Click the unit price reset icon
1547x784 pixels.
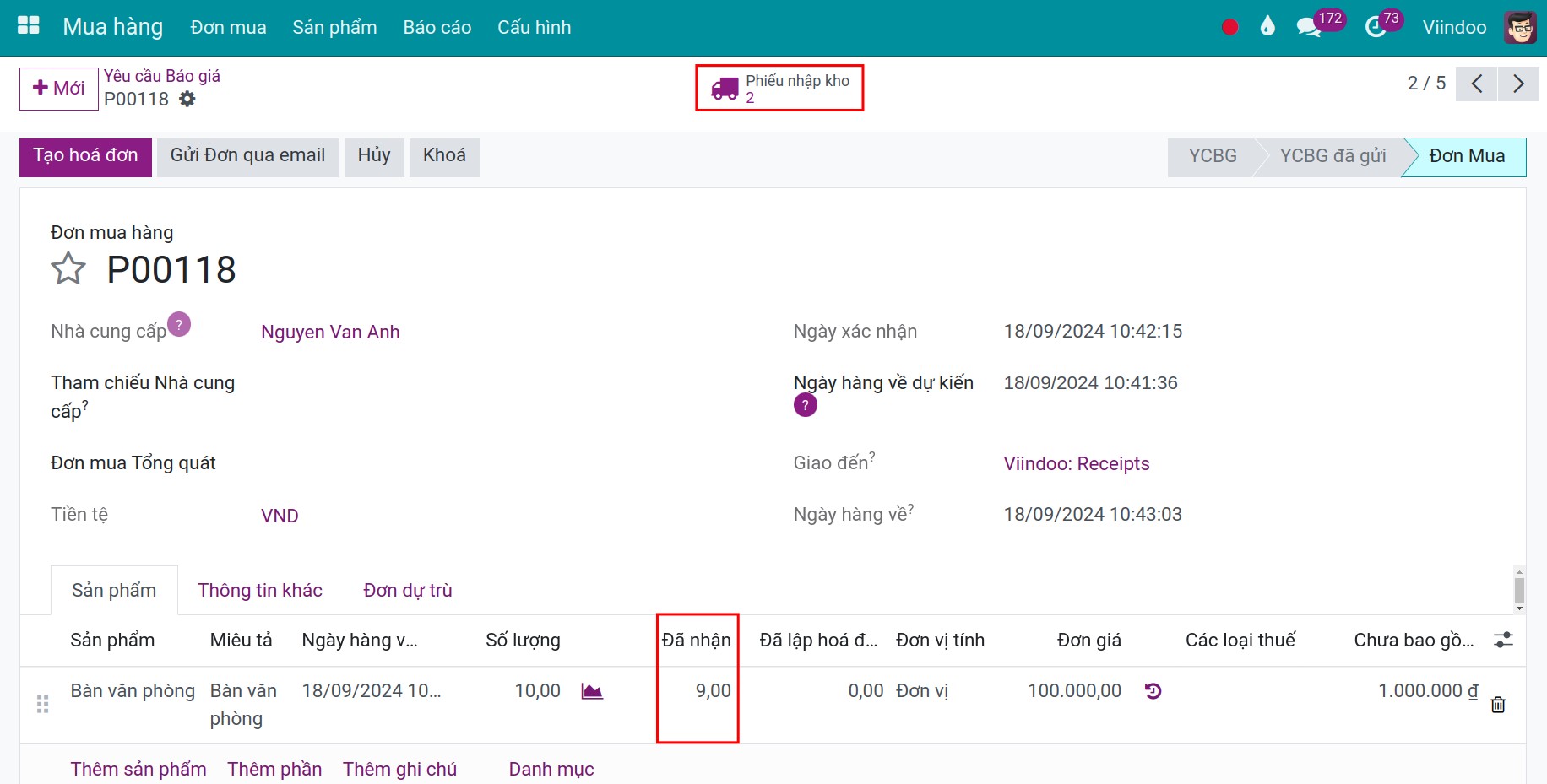click(1153, 691)
